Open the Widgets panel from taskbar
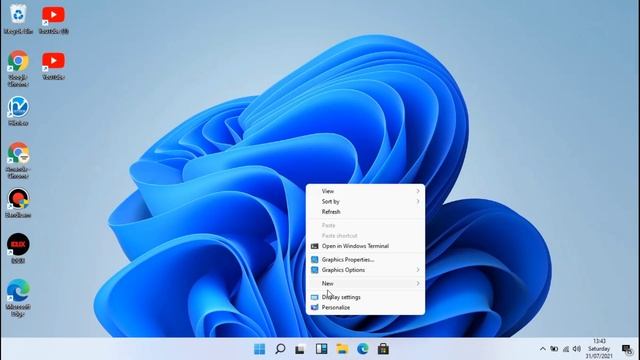 (x=321, y=349)
